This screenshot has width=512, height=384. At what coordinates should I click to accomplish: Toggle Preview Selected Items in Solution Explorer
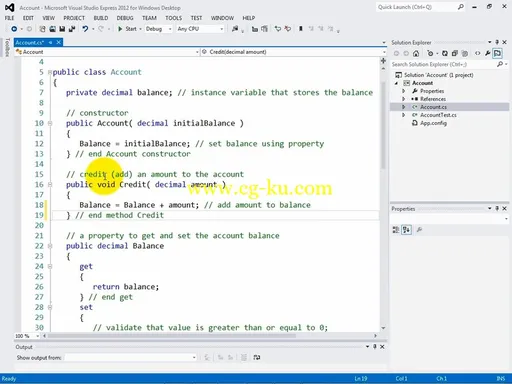click(497, 53)
